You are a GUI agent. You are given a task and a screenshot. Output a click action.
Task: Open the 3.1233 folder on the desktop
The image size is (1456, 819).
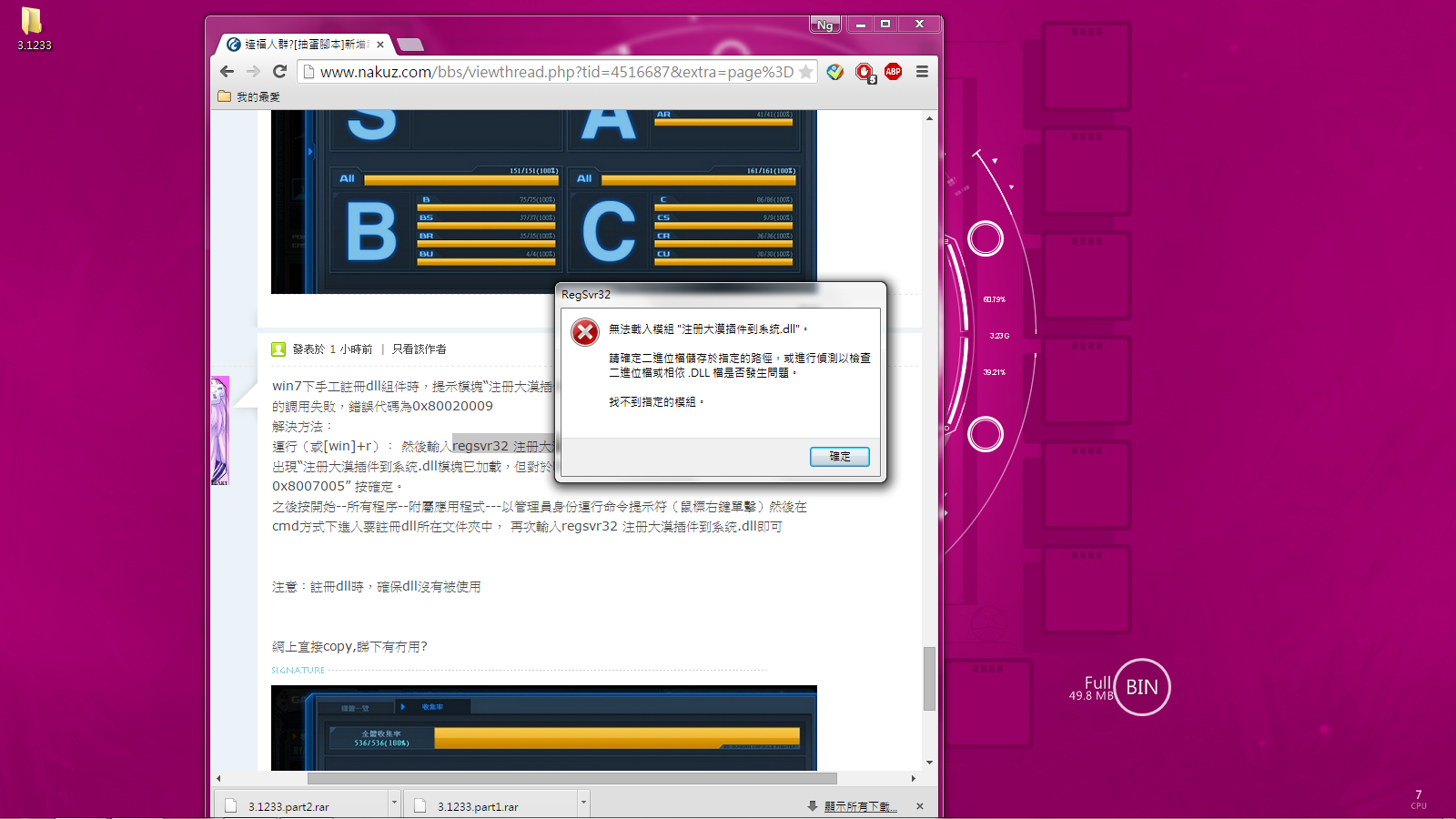click(x=33, y=27)
